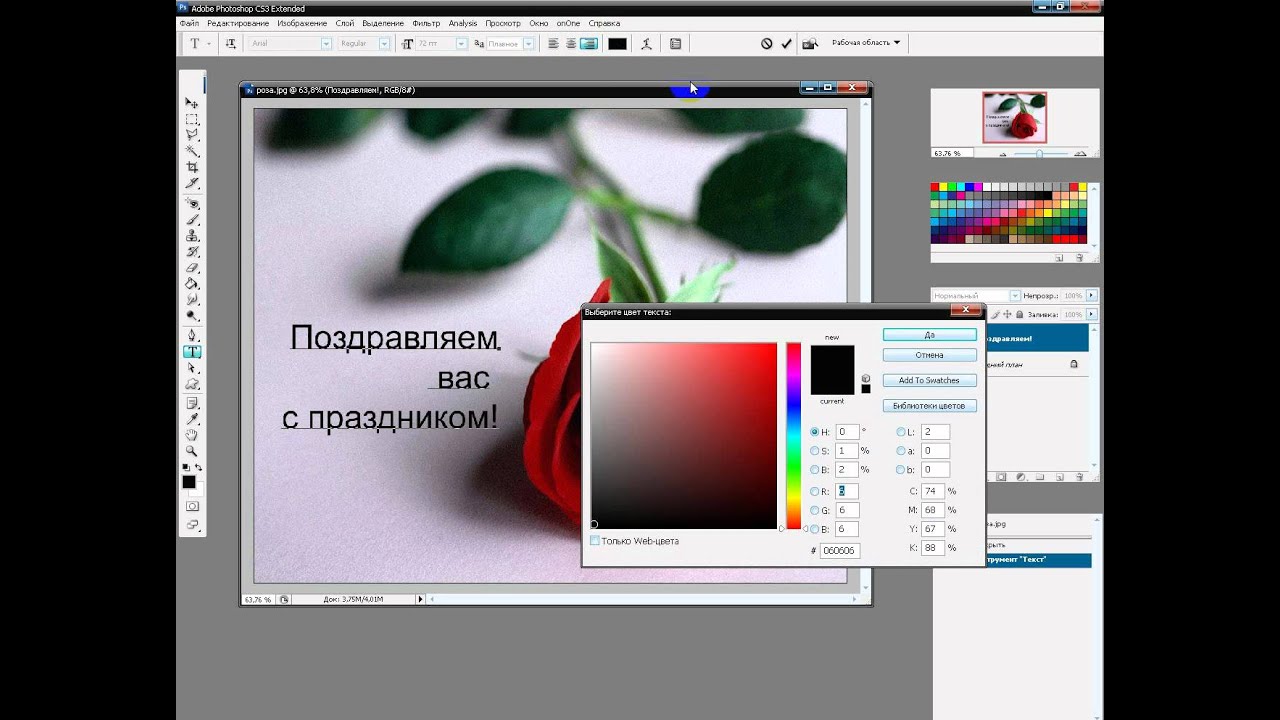Open the 72 pt font size dropdown
This screenshot has height=720, width=1280.
click(x=462, y=43)
